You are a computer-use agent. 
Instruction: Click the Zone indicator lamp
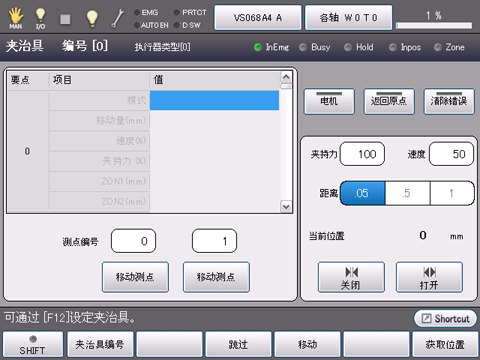438,47
